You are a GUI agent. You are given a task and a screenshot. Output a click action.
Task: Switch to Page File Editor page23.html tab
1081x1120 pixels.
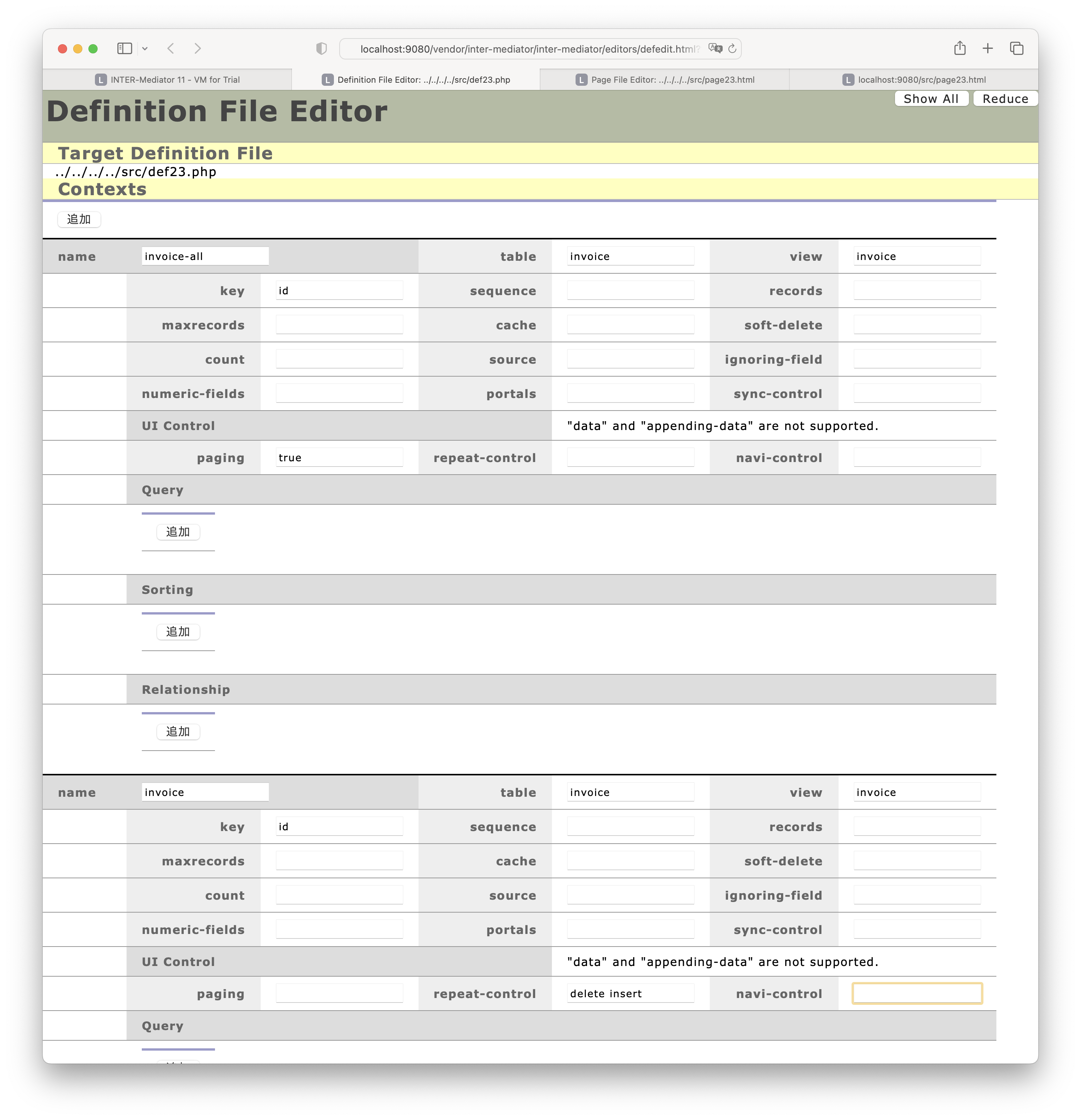point(664,79)
